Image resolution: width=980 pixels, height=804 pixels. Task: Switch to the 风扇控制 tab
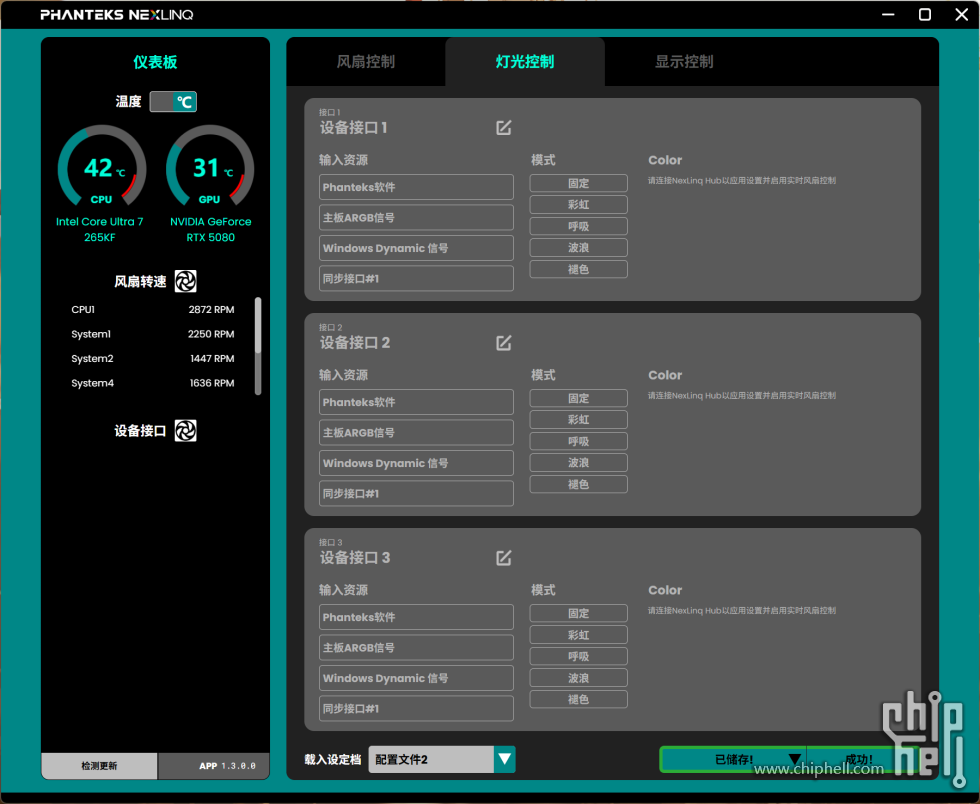[x=365, y=62]
